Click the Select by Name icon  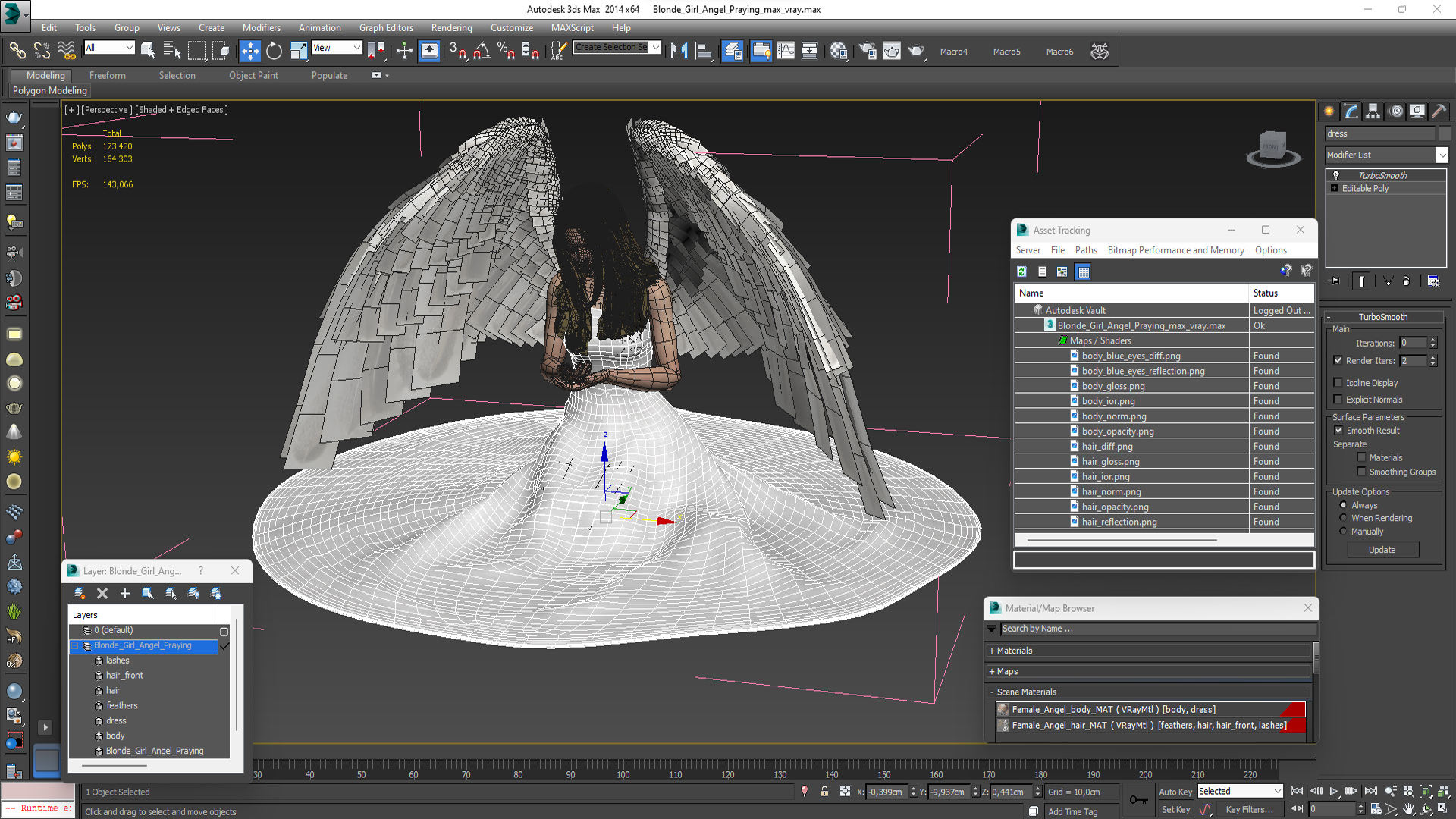tap(172, 52)
